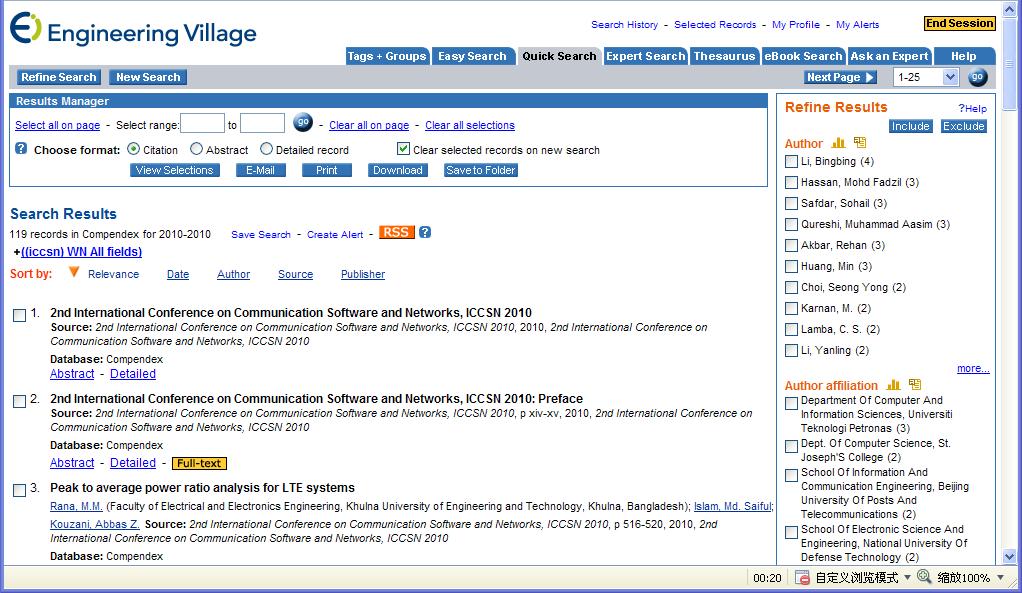Click the Include button in Refine Results
The height and width of the screenshot is (593, 1022).
click(x=911, y=126)
